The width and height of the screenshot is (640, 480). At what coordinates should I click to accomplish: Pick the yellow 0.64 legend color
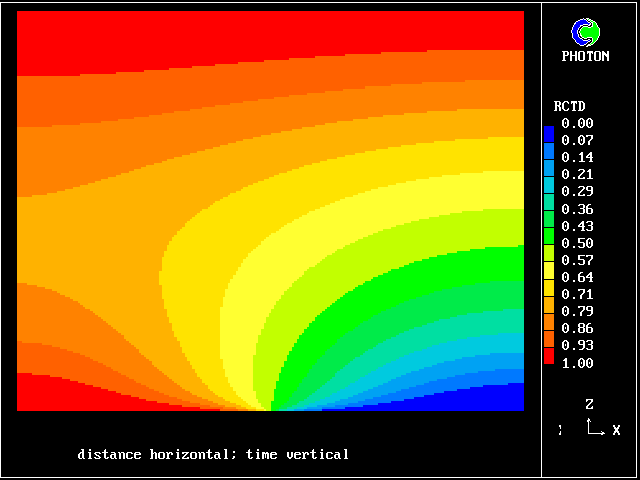pos(548,277)
